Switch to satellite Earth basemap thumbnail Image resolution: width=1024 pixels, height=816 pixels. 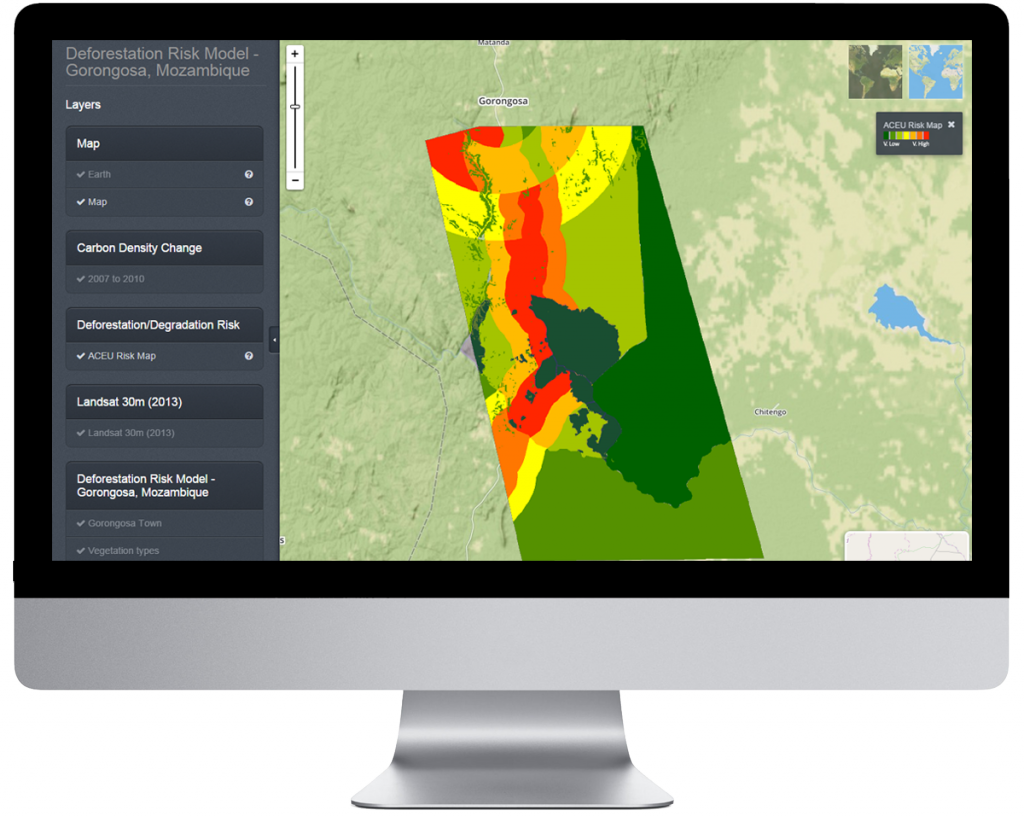[x=875, y=72]
